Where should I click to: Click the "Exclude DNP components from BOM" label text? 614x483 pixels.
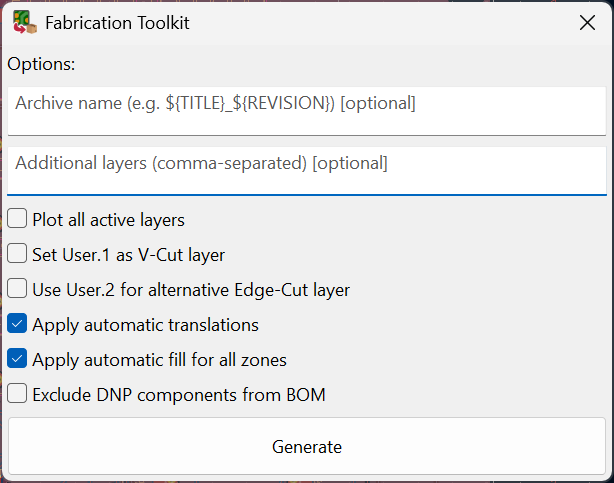click(x=178, y=394)
